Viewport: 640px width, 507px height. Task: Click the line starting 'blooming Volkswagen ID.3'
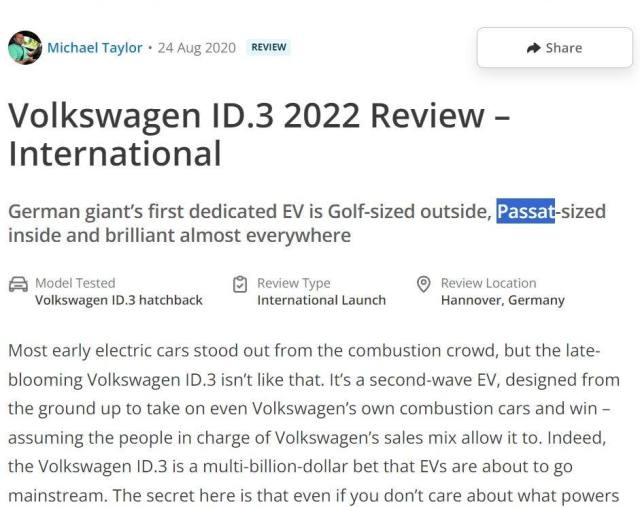pyautogui.click(x=314, y=380)
